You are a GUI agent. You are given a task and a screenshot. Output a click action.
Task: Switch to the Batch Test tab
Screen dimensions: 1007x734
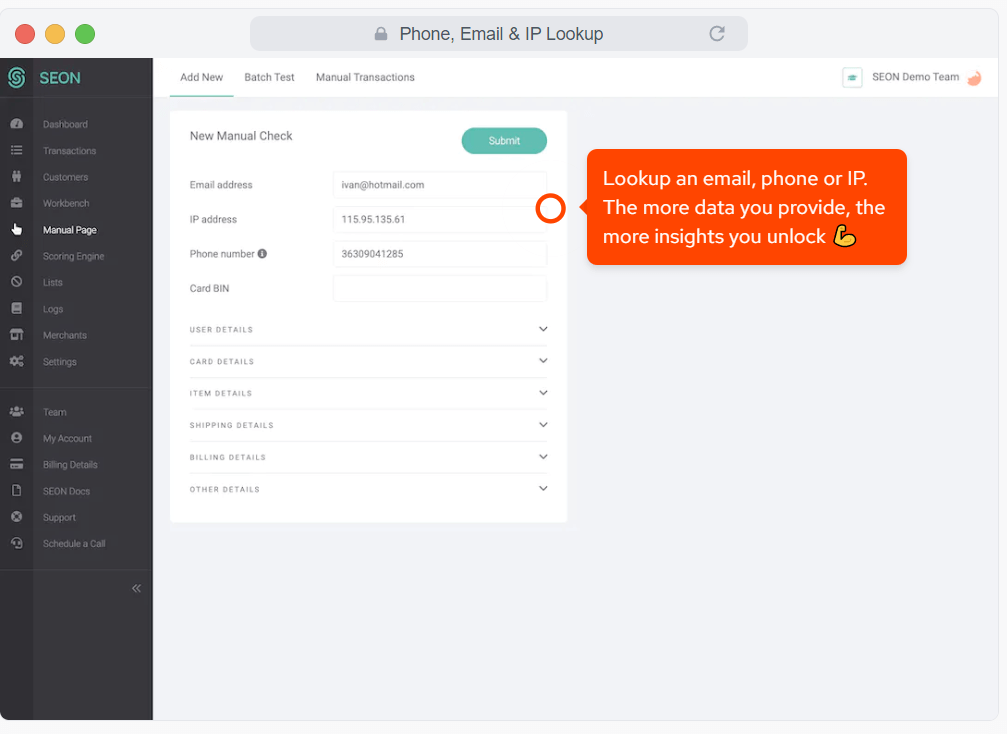pos(269,77)
